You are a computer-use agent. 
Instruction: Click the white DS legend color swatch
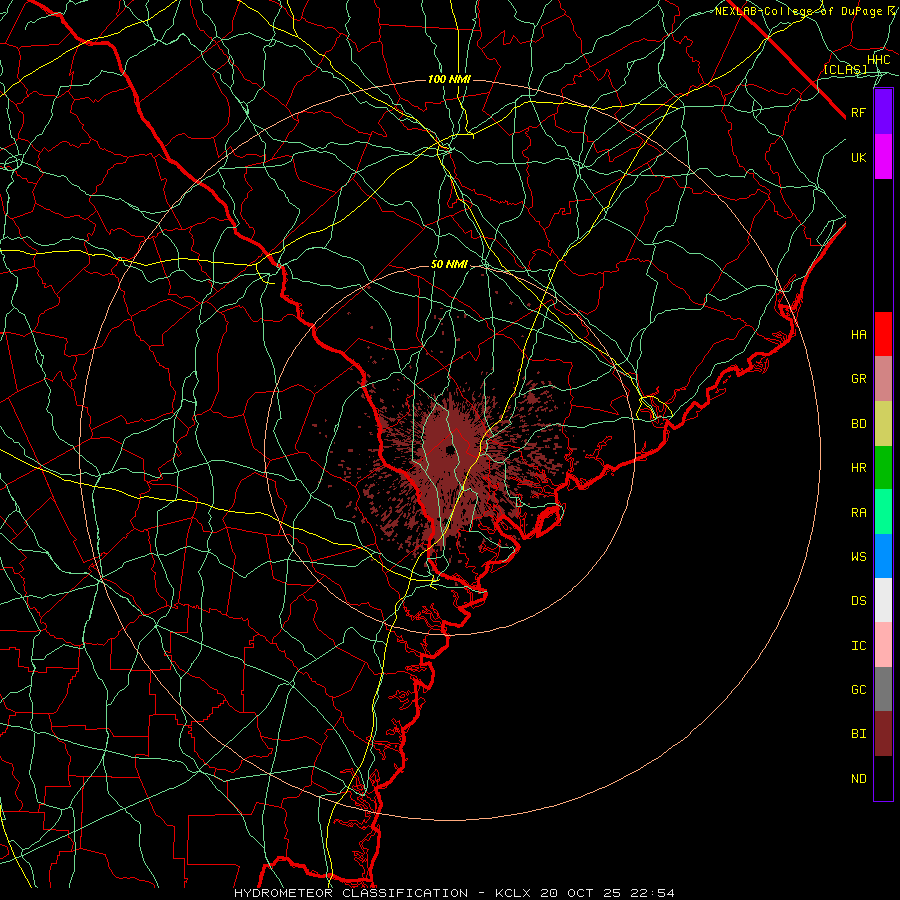click(883, 600)
